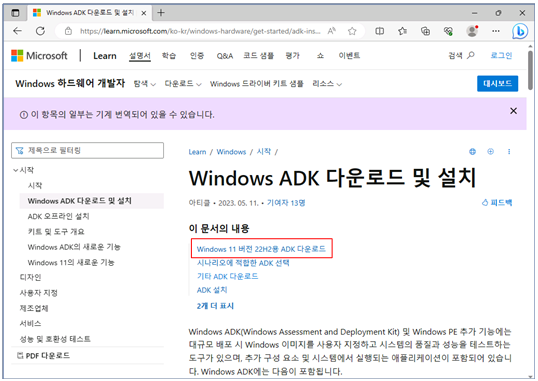Select the Q&A menu item
Screen dimensions: 538x381
[225, 56]
